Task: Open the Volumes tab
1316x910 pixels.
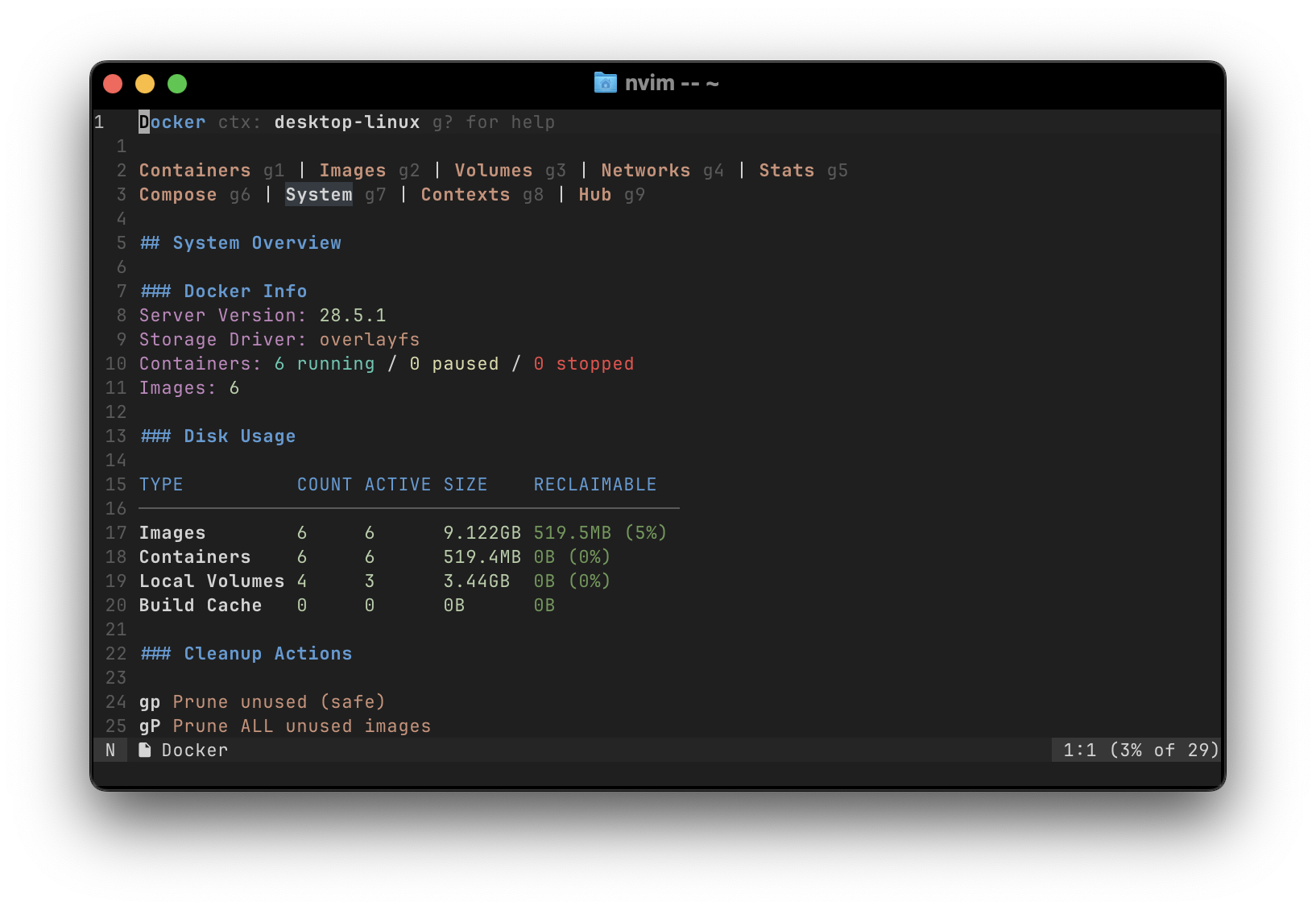Action: [494, 171]
